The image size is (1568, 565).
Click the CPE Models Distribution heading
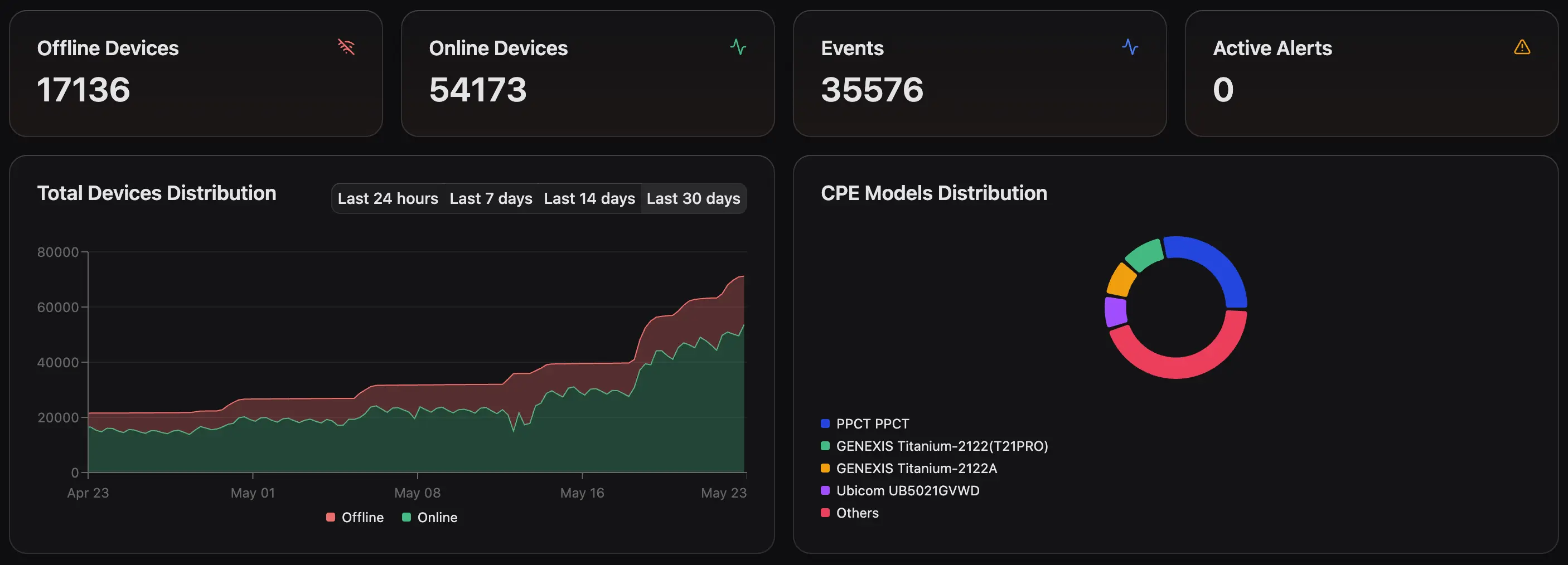click(934, 193)
